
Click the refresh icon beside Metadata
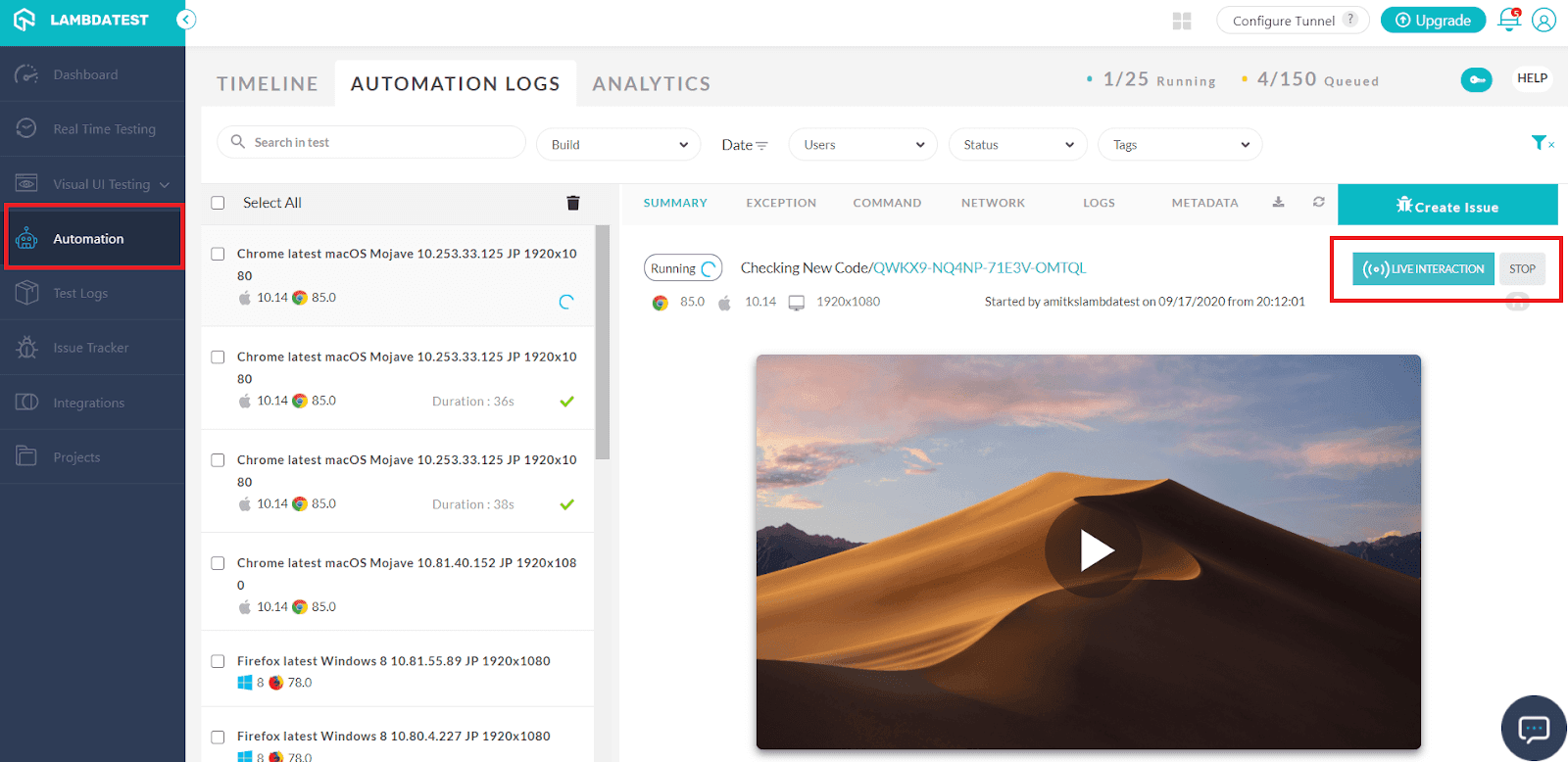point(1319,203)
